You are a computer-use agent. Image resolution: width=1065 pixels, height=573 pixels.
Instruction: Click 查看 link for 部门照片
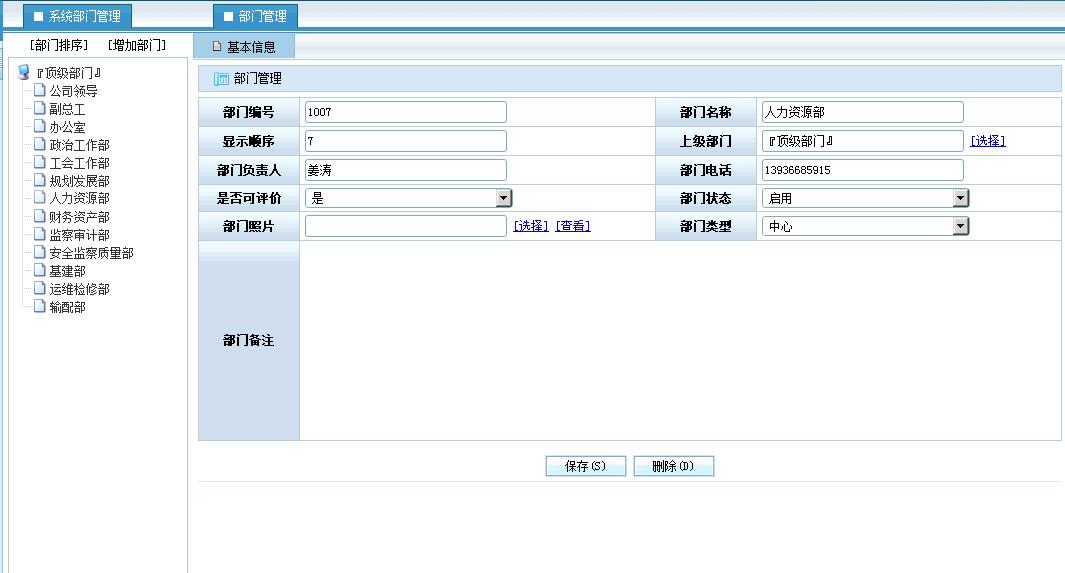click(573, 225)
